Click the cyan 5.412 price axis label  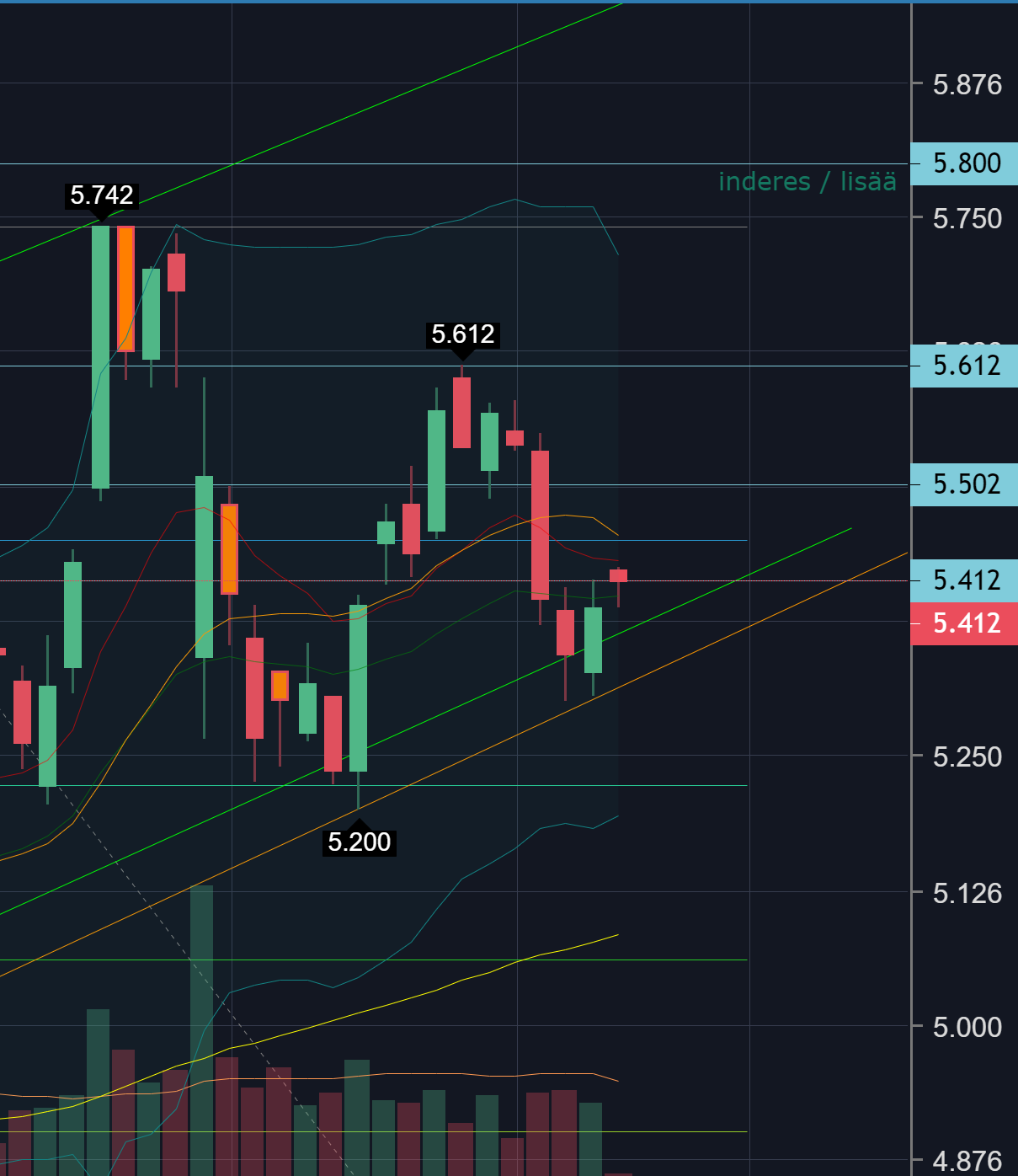coord(965,580)
